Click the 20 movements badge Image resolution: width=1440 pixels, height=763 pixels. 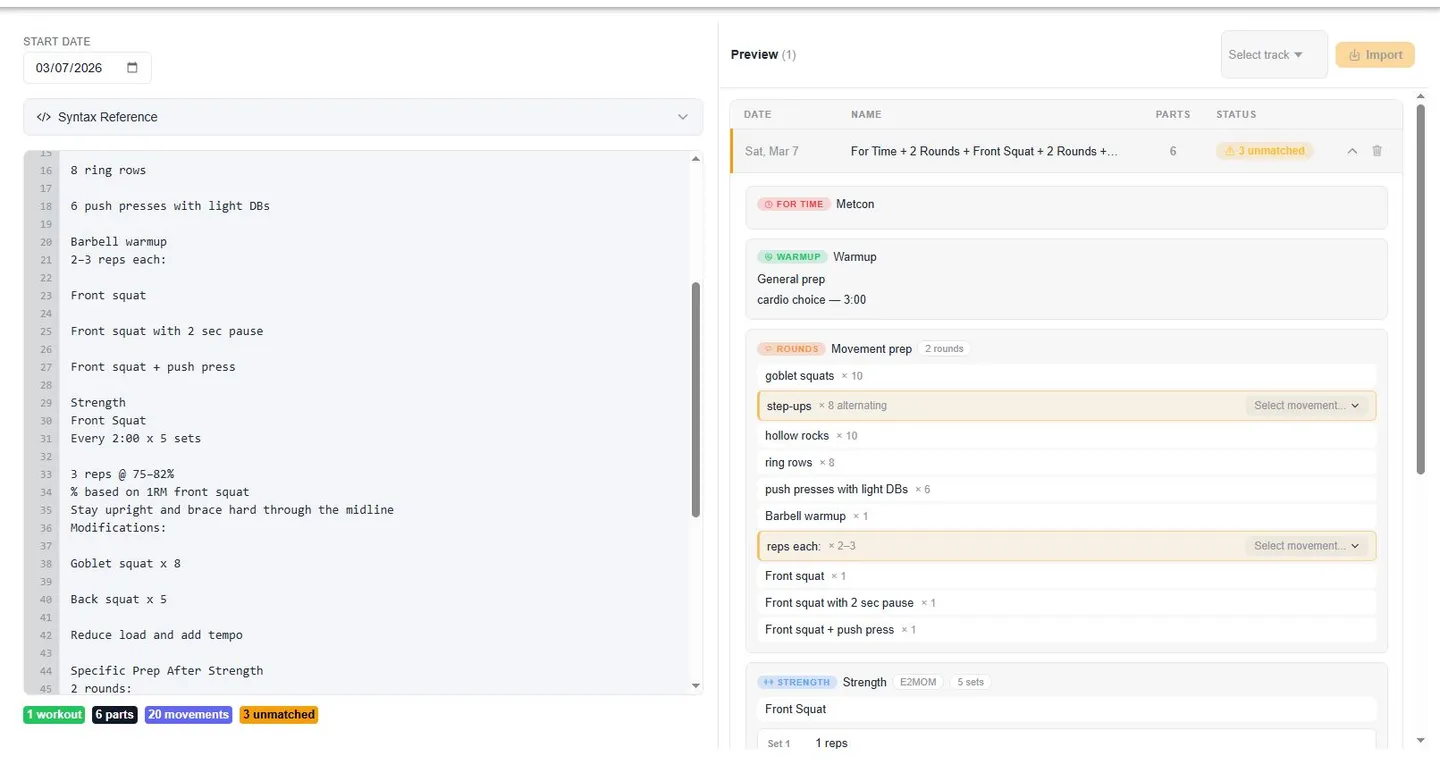click(x=188, y=715)
